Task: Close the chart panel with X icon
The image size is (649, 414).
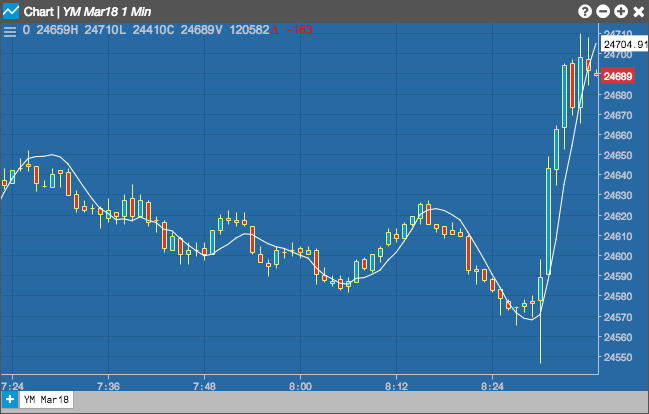Action: coord(637,11)
